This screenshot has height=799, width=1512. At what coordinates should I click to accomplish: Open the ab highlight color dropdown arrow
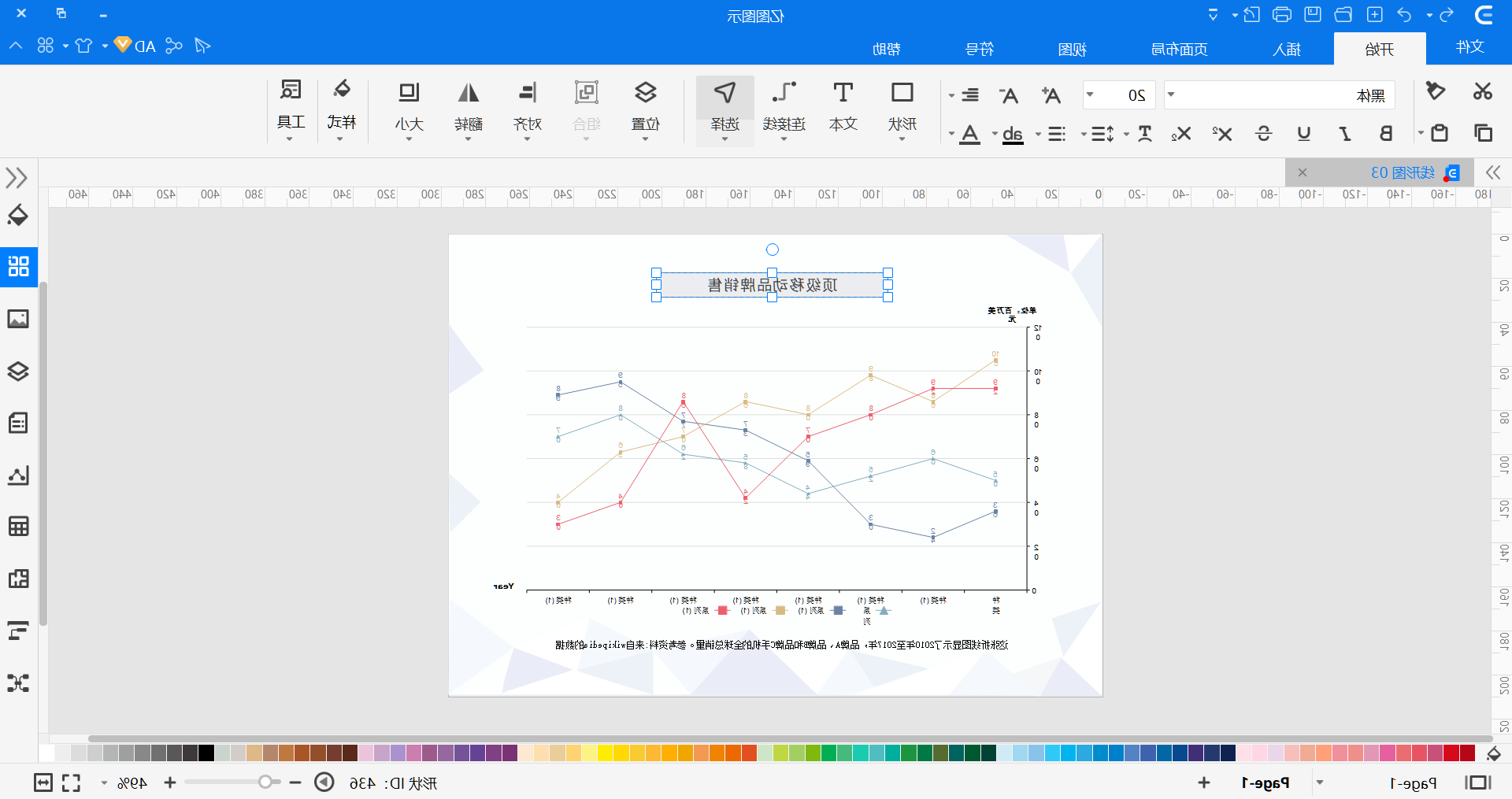pos(995,134)
